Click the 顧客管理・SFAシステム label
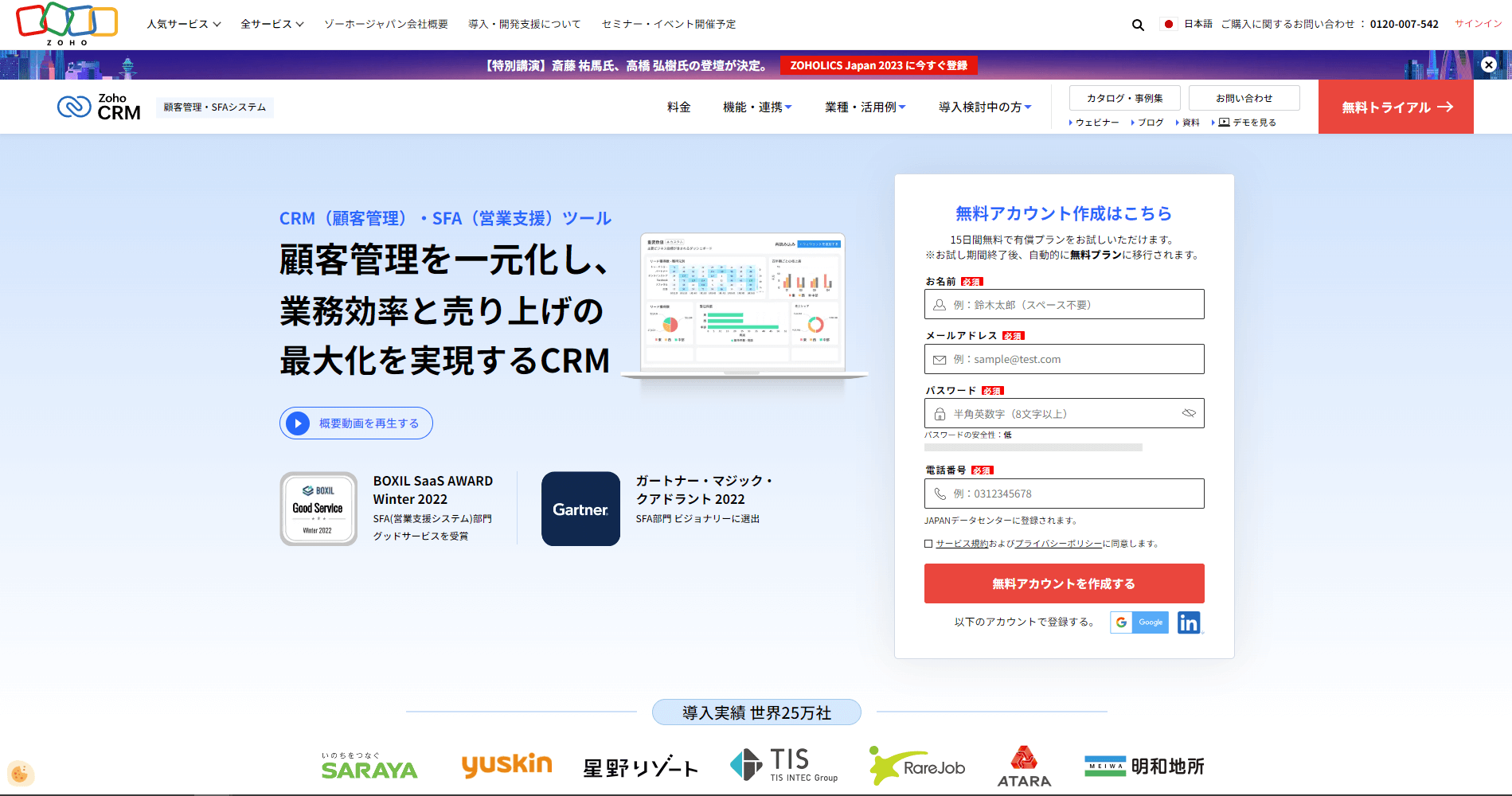 pyautogui.click(x=215, y=107)
